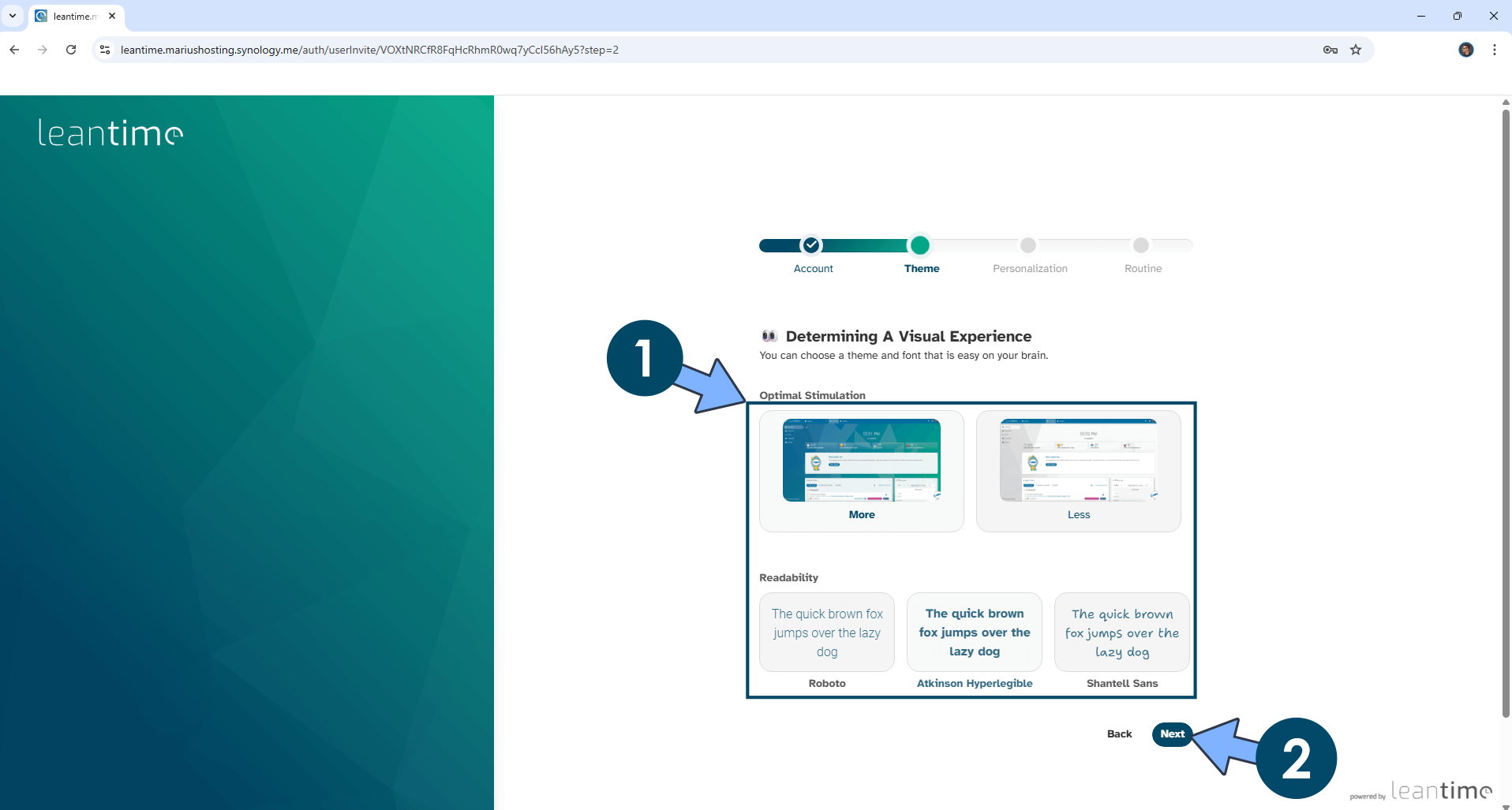The height and width of the screenshot is (810, 1512).
Task: Click the Optimal Stimulation heading
Action: tap(812, 395)
